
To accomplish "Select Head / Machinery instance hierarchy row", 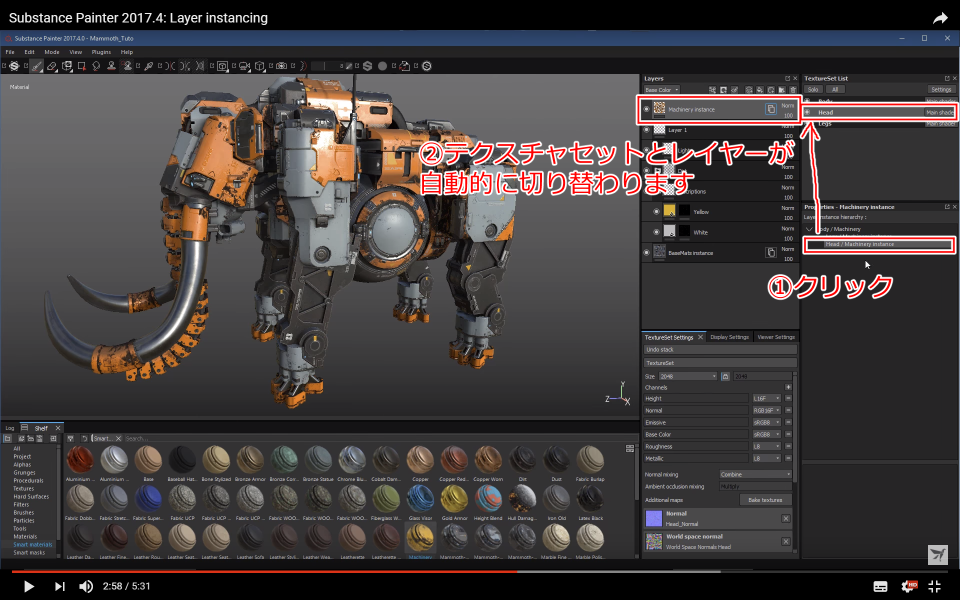I will (879, 244).
